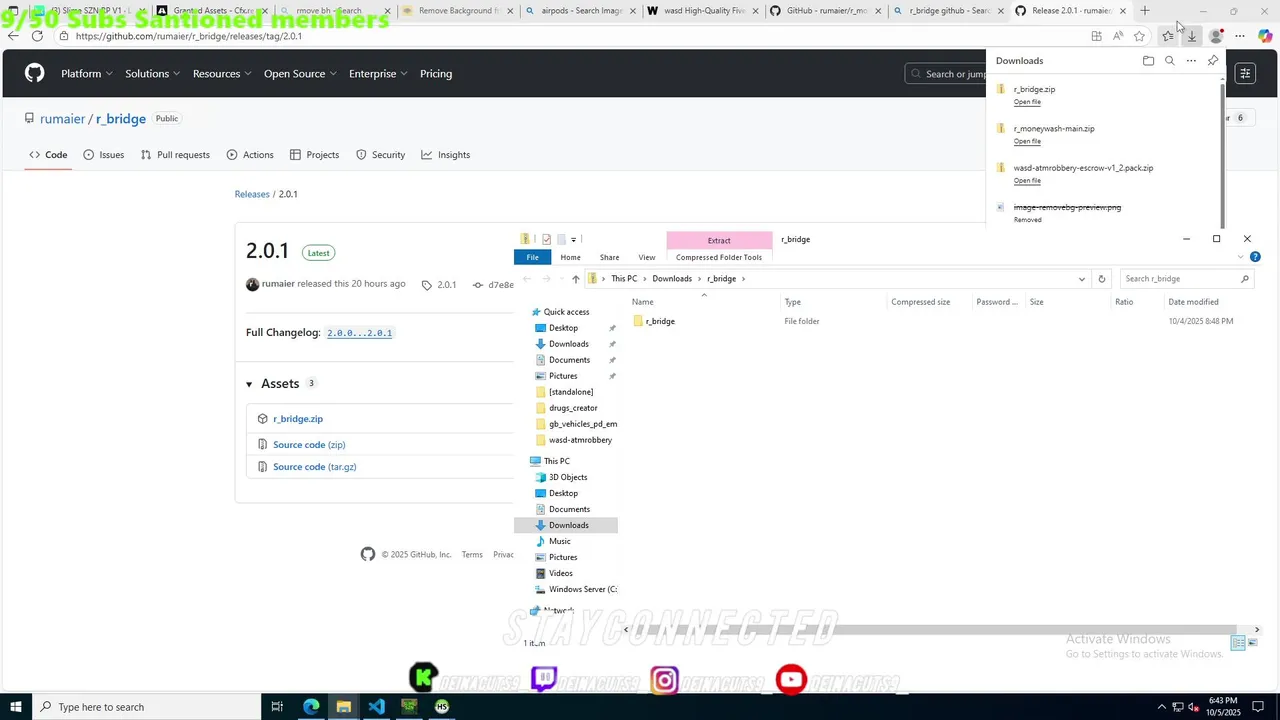Screen dimensions: 1280x720
Task: Expand Enterprise menu on GitHub
Action: click(x=378, y=74)
